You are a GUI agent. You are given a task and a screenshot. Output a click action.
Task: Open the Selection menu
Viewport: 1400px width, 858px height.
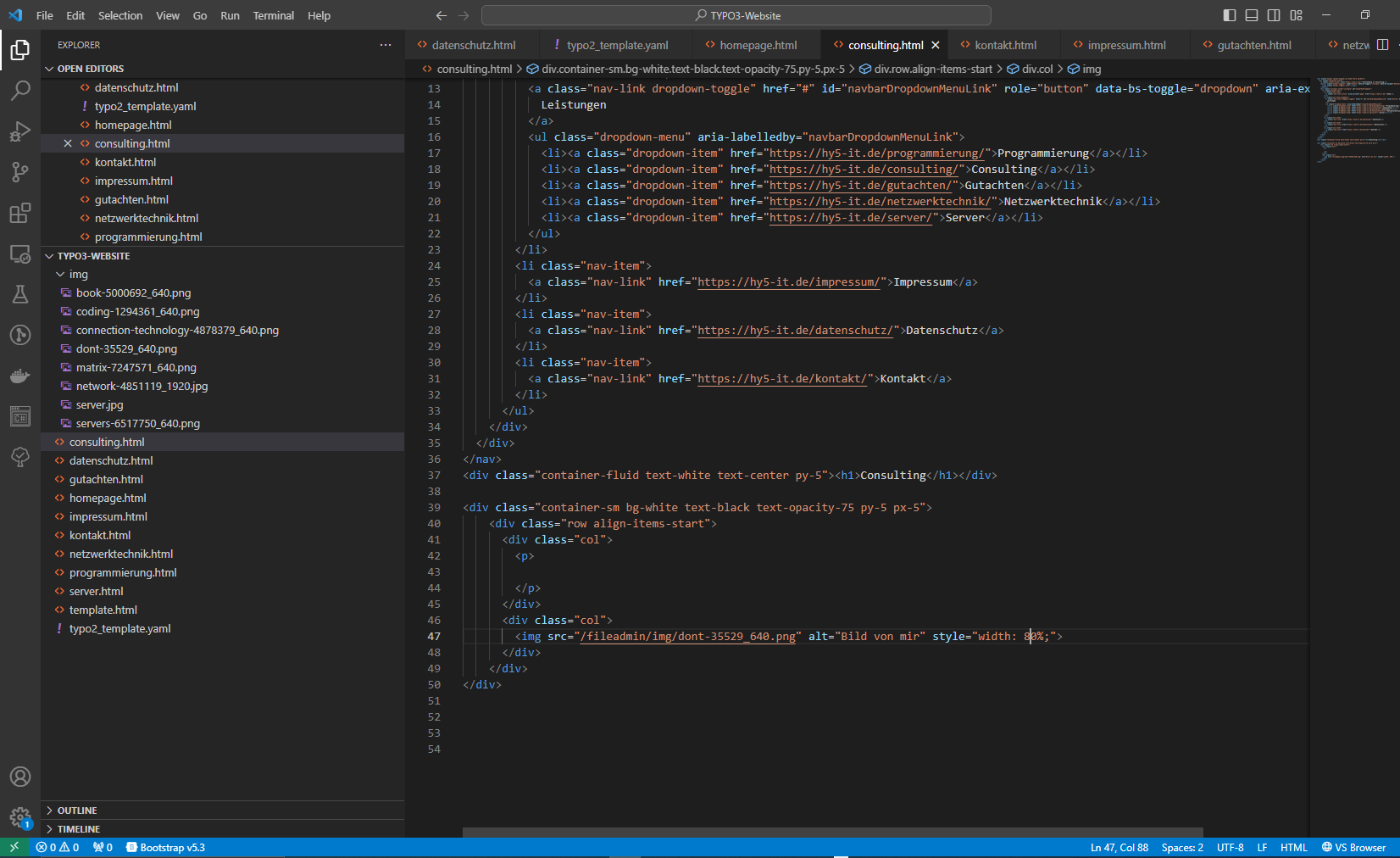pyautogui.click(x=120, y=15)
